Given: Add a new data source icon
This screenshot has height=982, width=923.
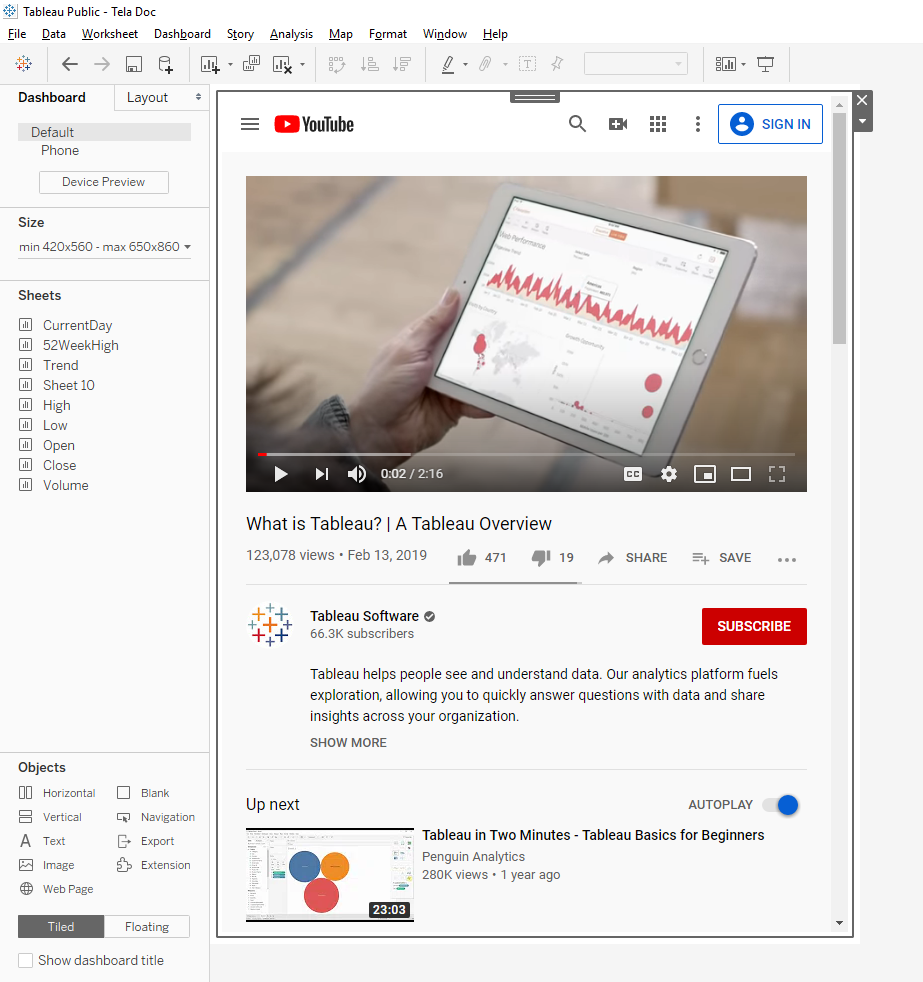Looking at the screenshot, I should point(165,64).
